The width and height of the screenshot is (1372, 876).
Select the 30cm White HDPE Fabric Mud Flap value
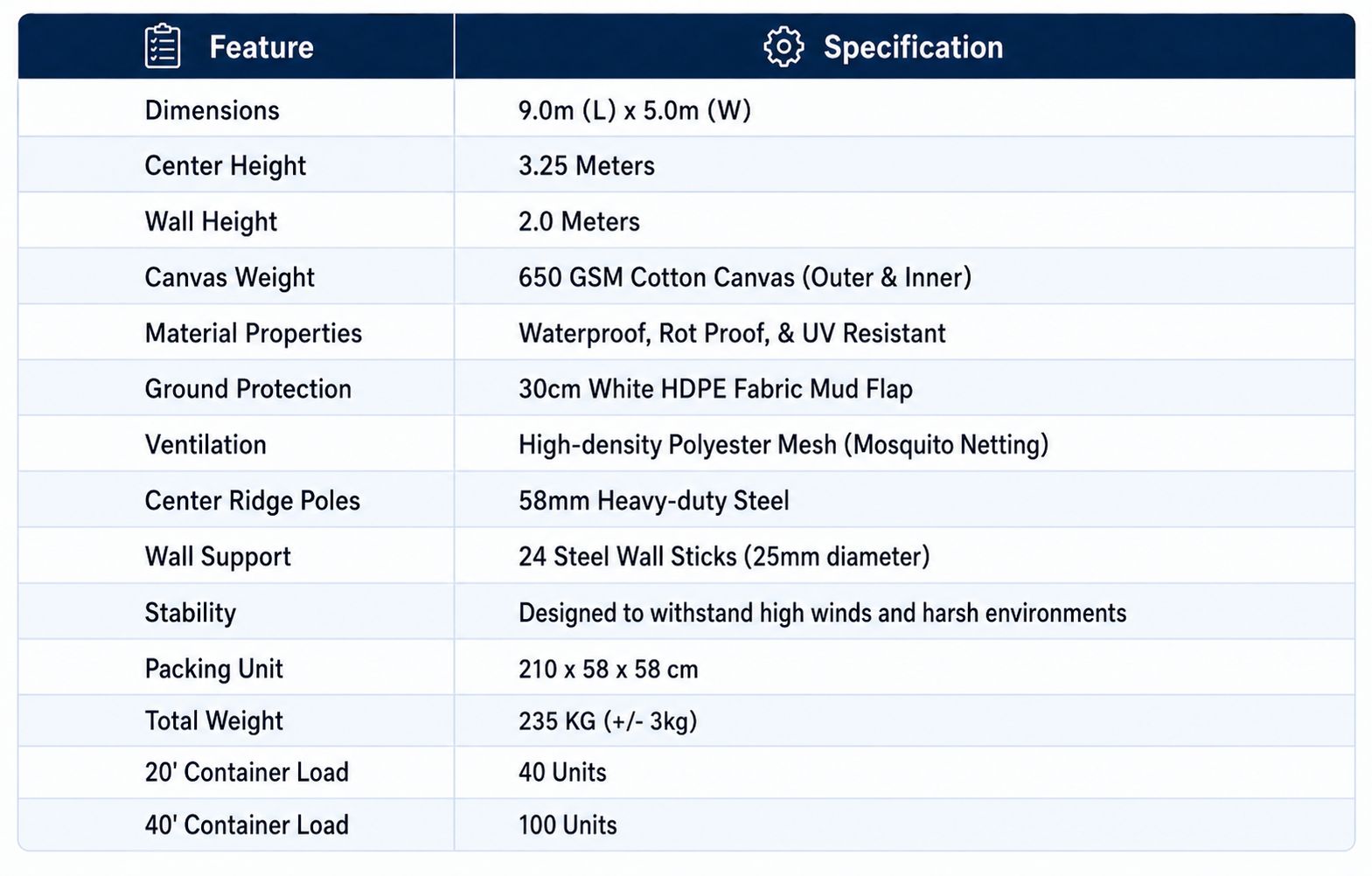(715, 389)
